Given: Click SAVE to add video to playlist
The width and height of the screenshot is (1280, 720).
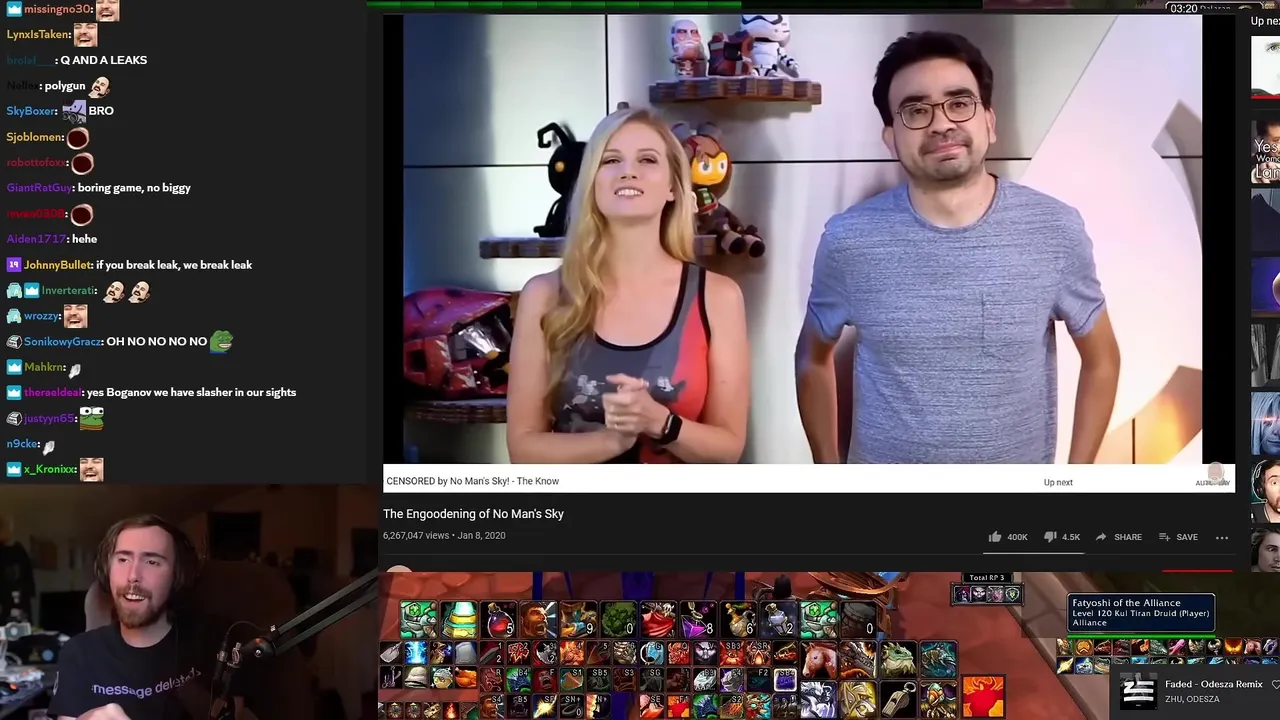Looking at the screenshot, I should tap(1178, 537).
